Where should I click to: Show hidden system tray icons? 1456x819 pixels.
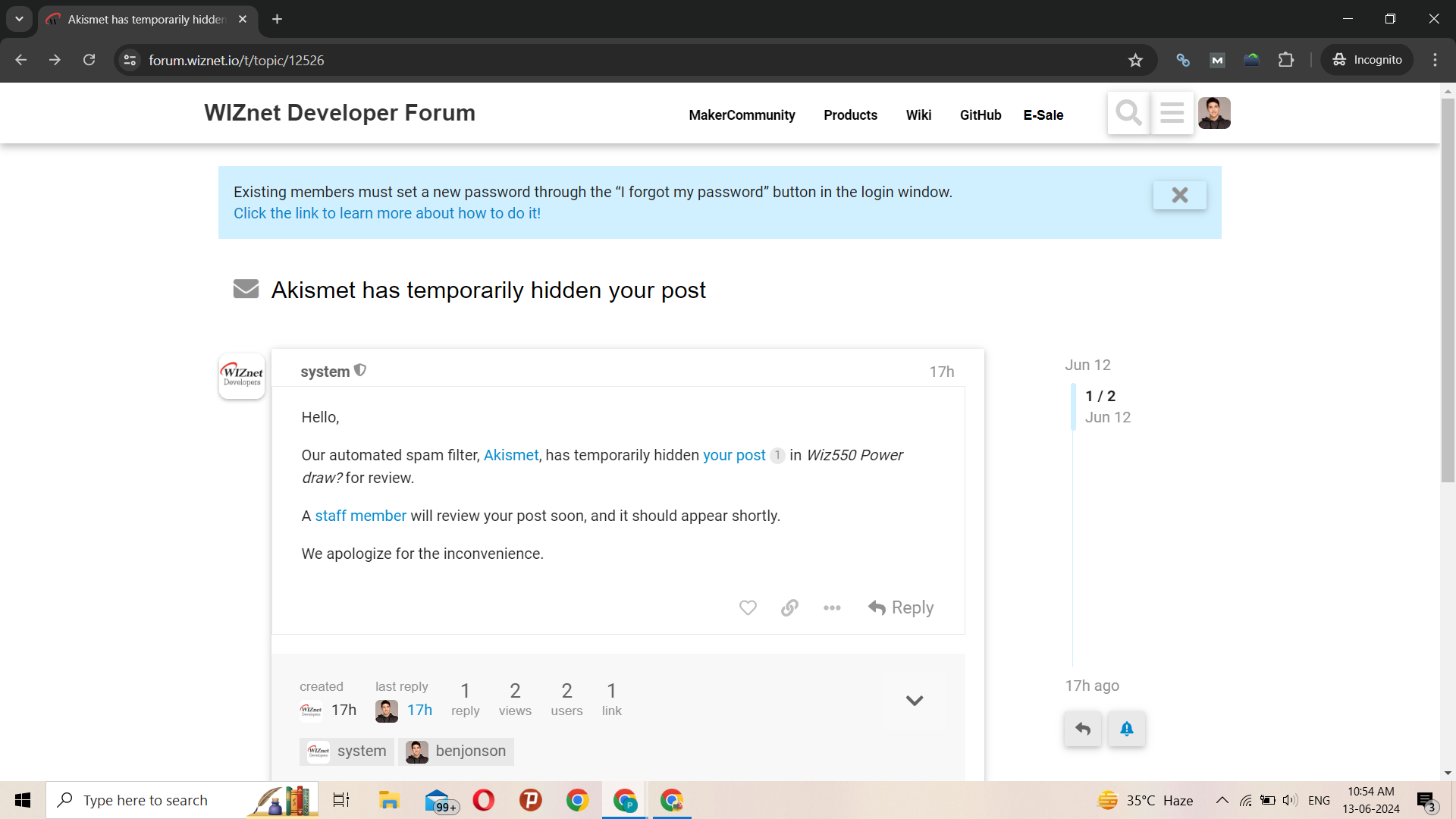tap(1222, 800)
